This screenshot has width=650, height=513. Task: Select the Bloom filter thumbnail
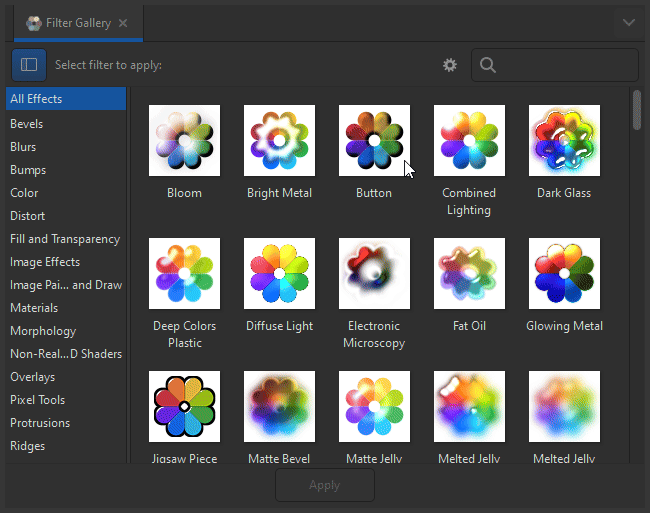tap(184, 140)
